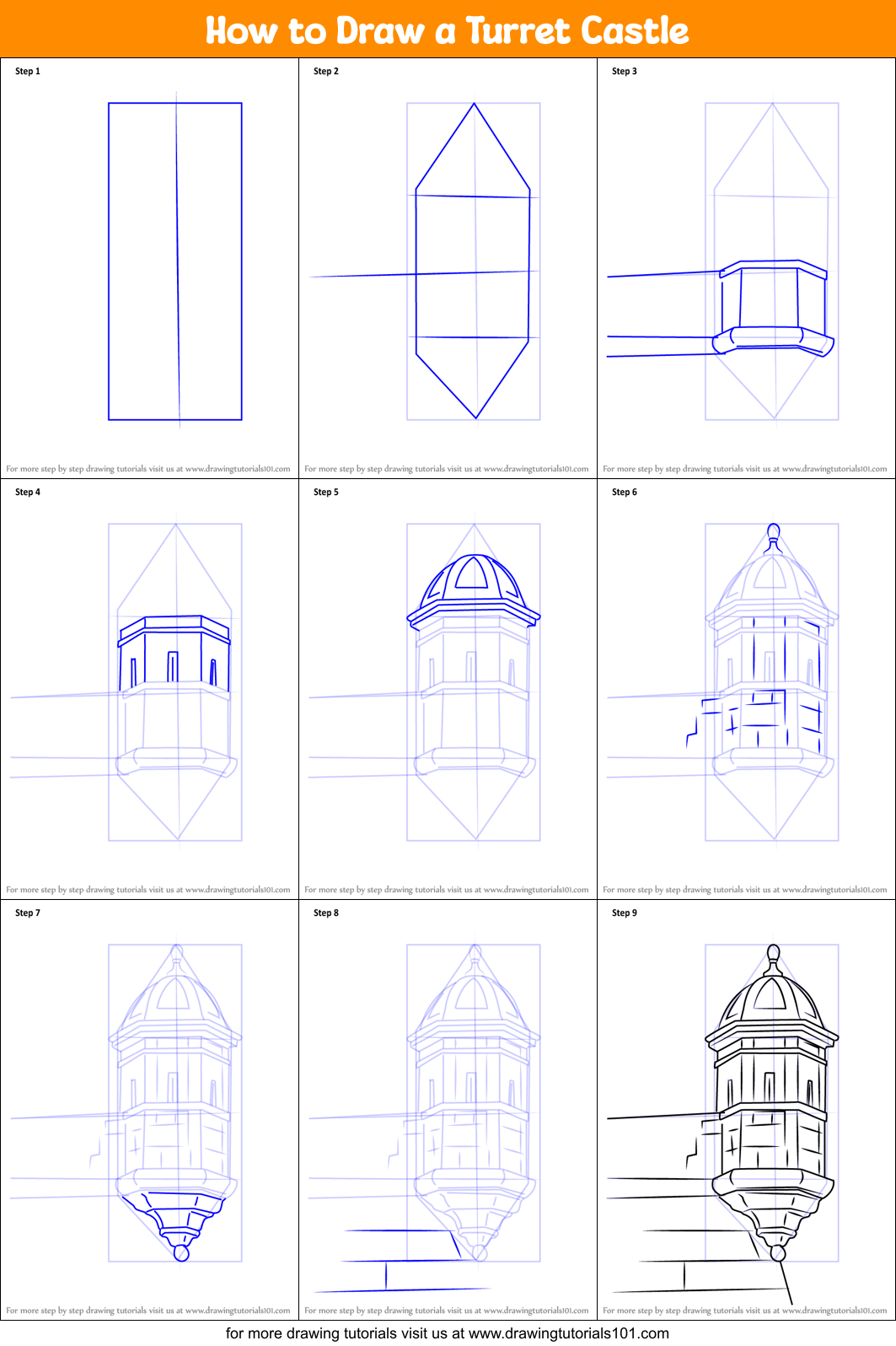
Task: Click the "Step 1" label
Action: pos(28,72)
